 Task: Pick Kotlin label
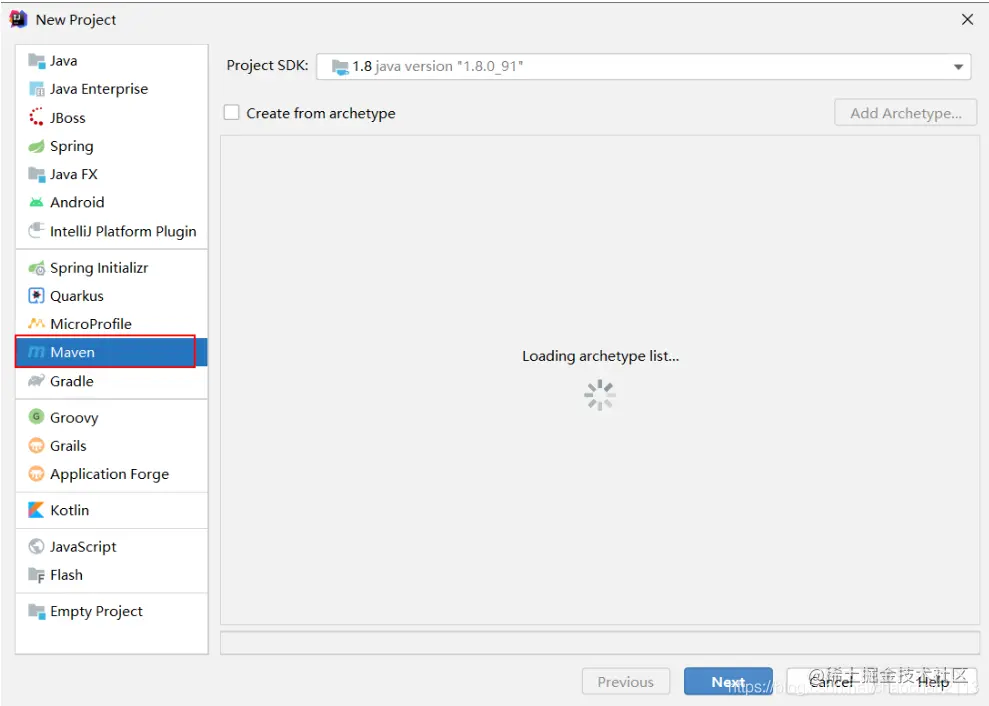(69, 510)
